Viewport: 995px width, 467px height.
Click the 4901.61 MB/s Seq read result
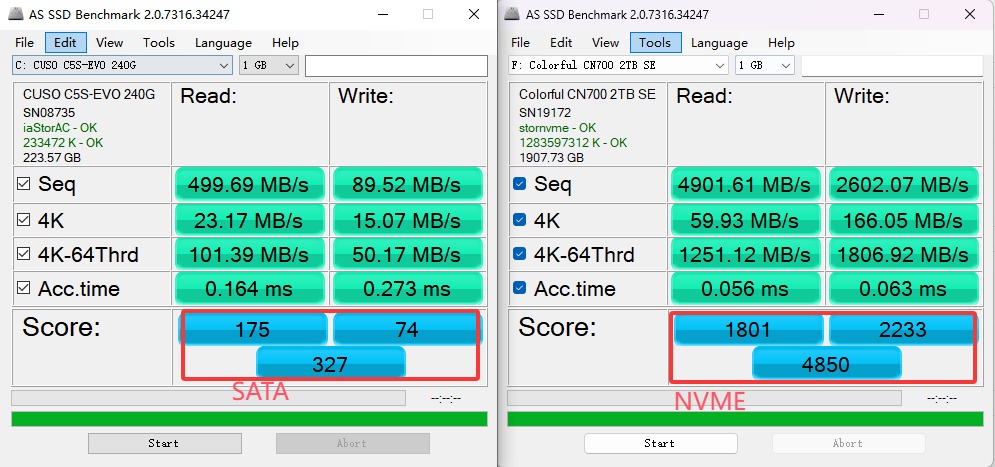[744, 185]
